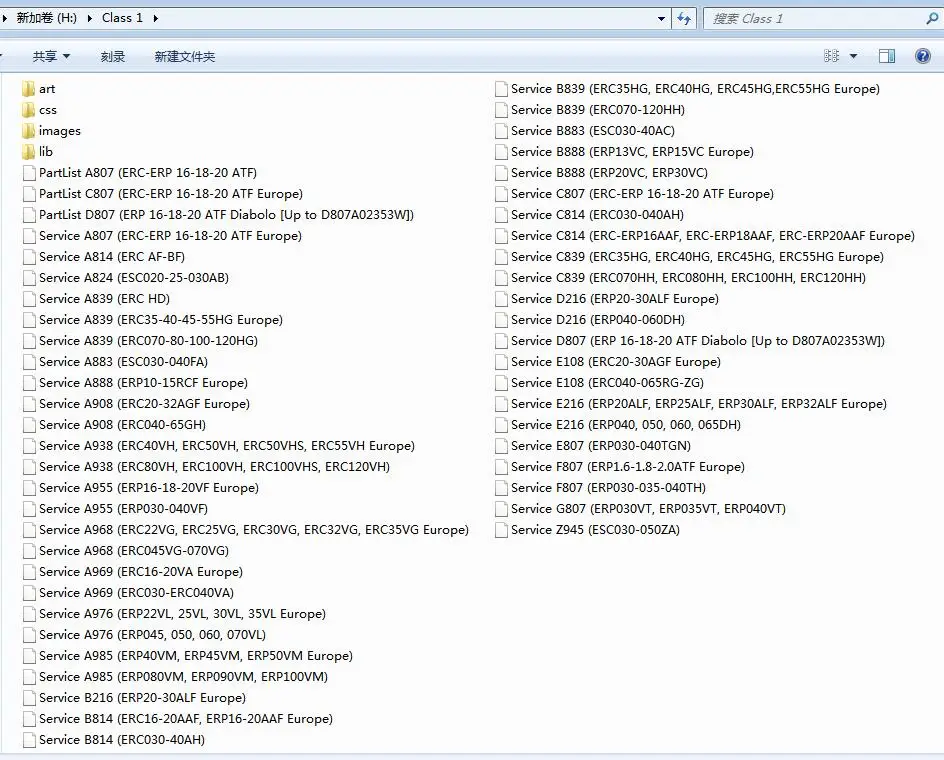This screenshot has height=760, width=944.
Task: Click file icon of Service A814 (ERC AF-BF)
Action: (29, 257)
